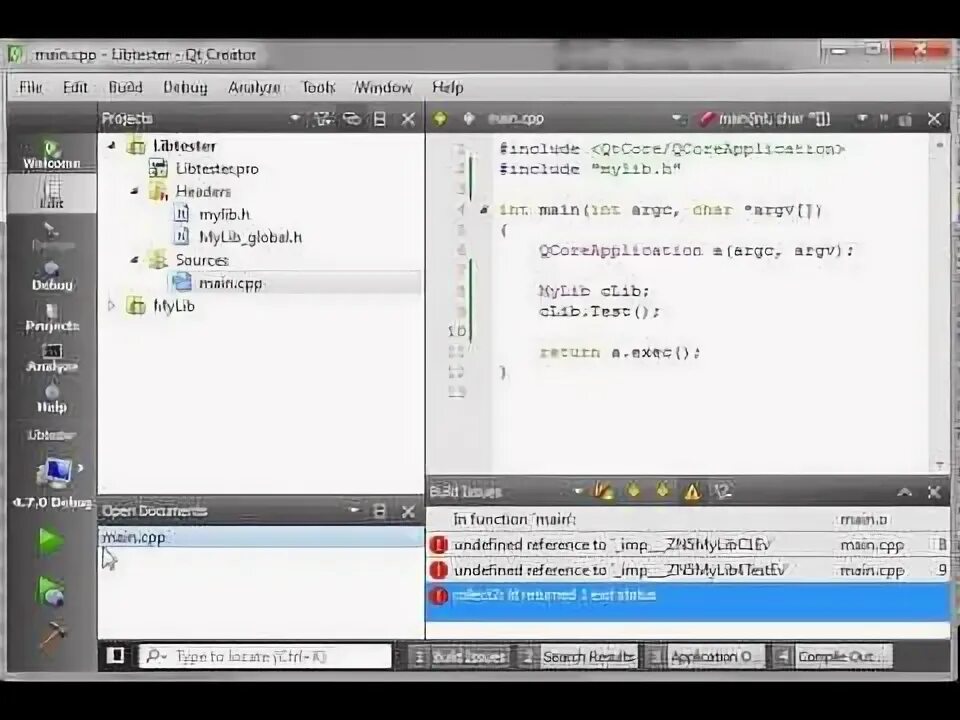Open the Window menu

tap(383, 87)
